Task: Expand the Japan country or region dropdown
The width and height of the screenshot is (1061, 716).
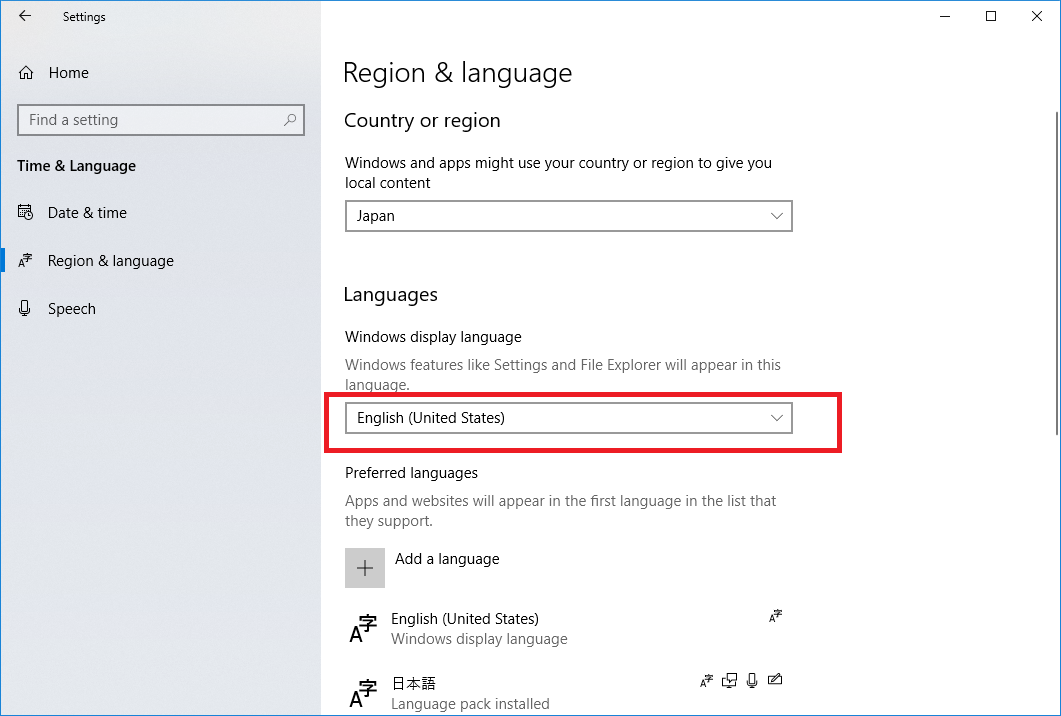Action: pos(568,216)
